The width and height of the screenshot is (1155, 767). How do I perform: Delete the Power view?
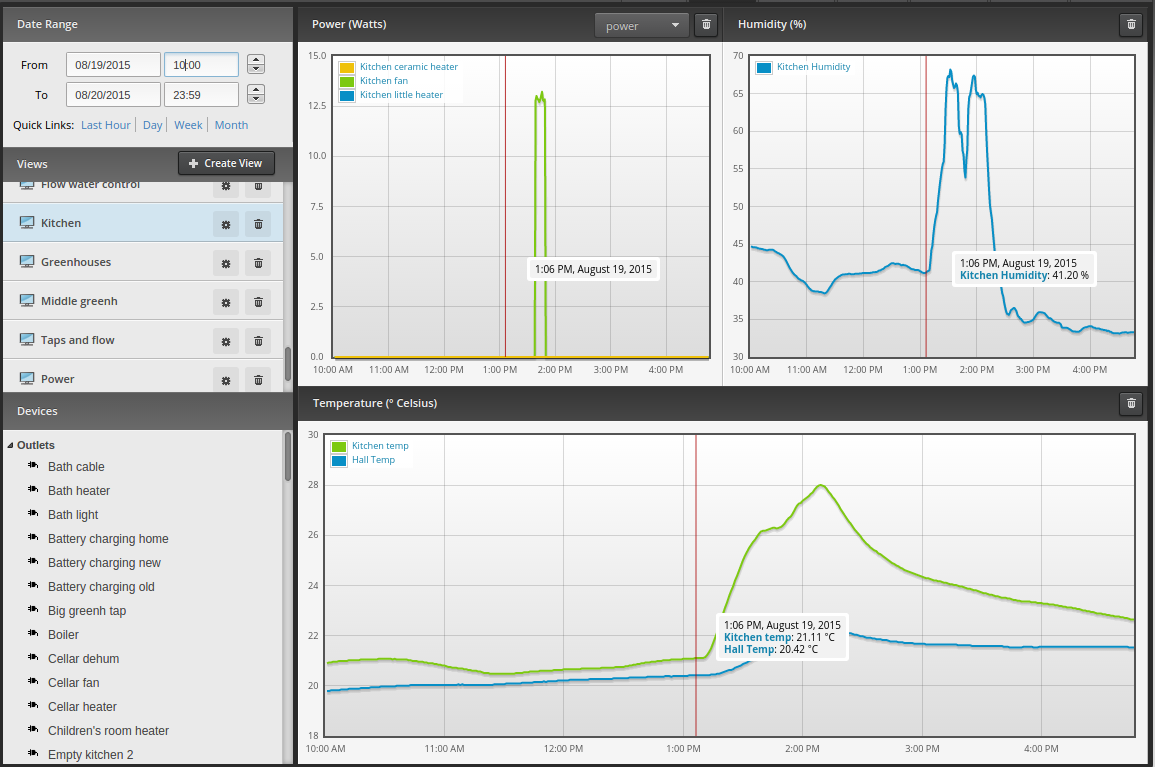pyautogui.click(x=258, y=379)
